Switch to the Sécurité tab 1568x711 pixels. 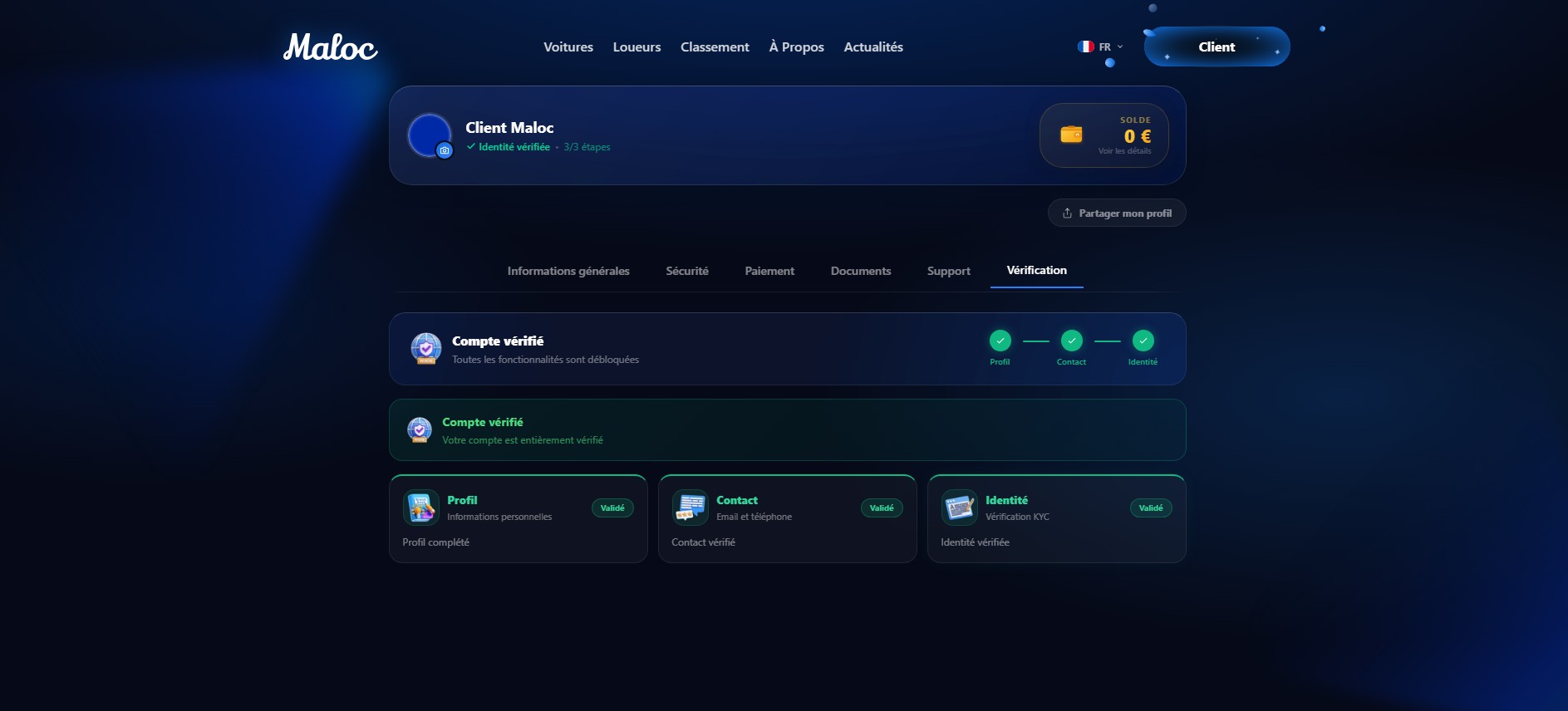point(686,272)
